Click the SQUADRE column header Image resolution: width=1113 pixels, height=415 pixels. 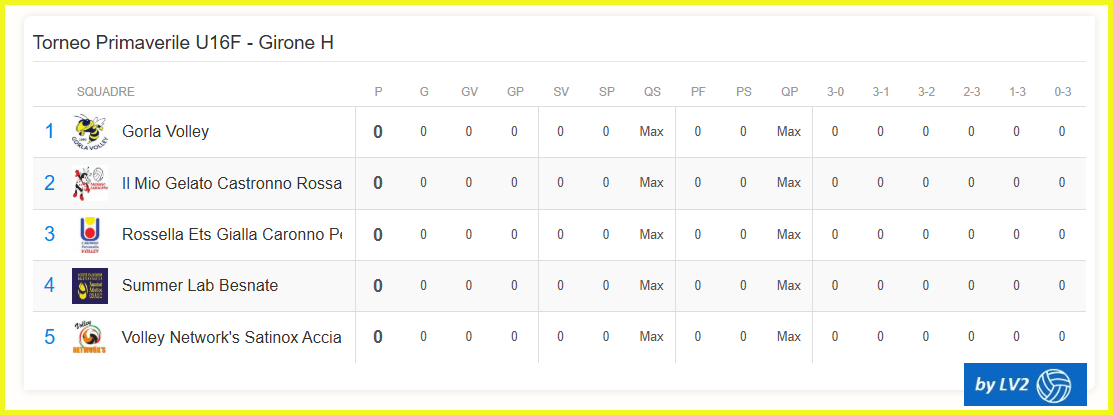coord(105,92)
